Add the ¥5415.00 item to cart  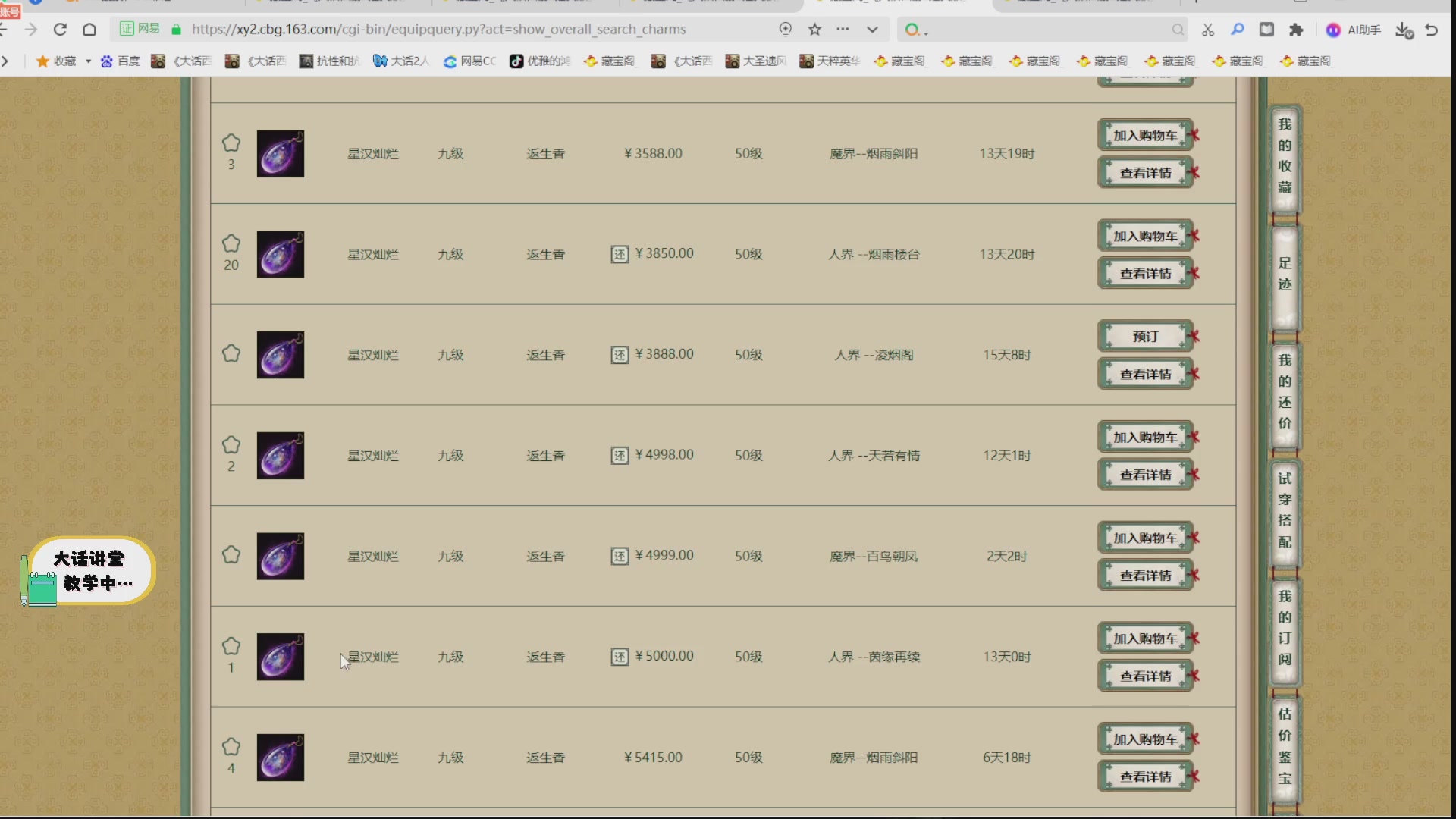(x=1146, y=739)
